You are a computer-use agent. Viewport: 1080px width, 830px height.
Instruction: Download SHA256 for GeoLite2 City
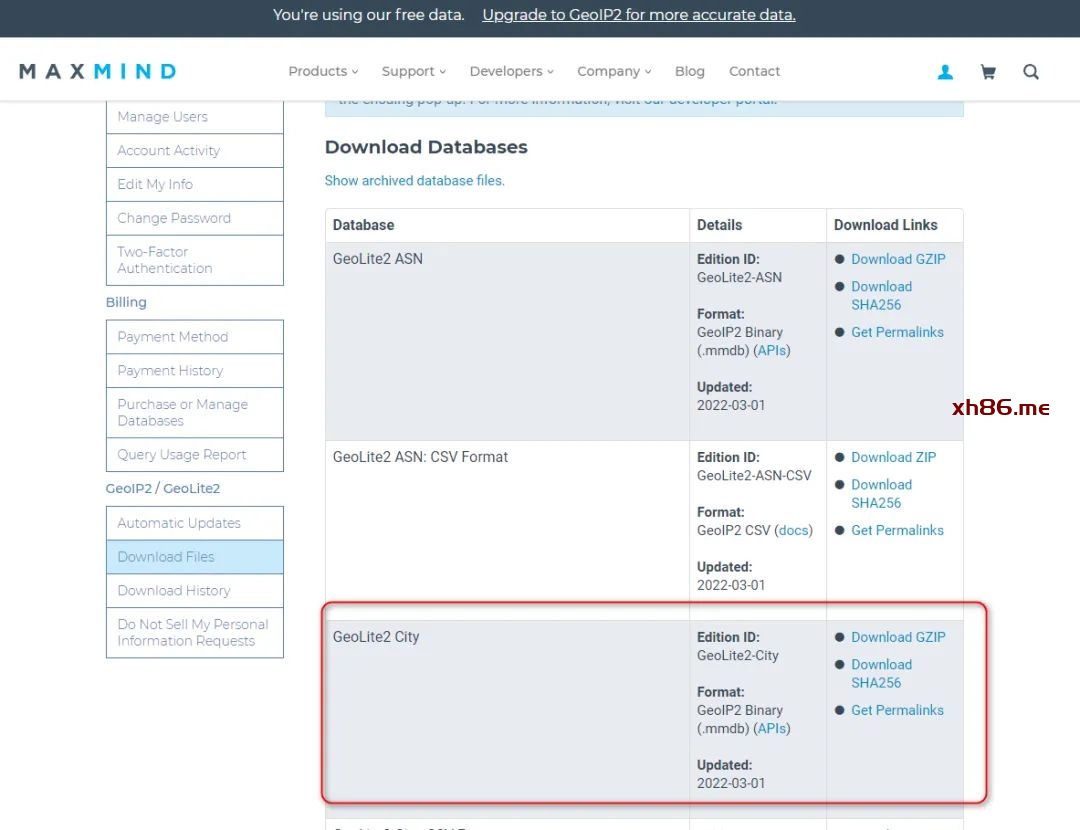tap(881, 673)
